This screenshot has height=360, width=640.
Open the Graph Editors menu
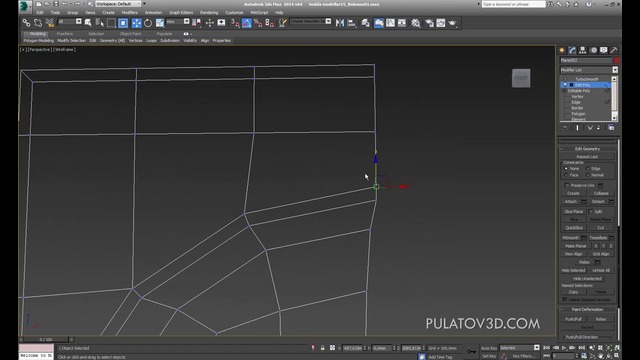(x=181, y=13)
